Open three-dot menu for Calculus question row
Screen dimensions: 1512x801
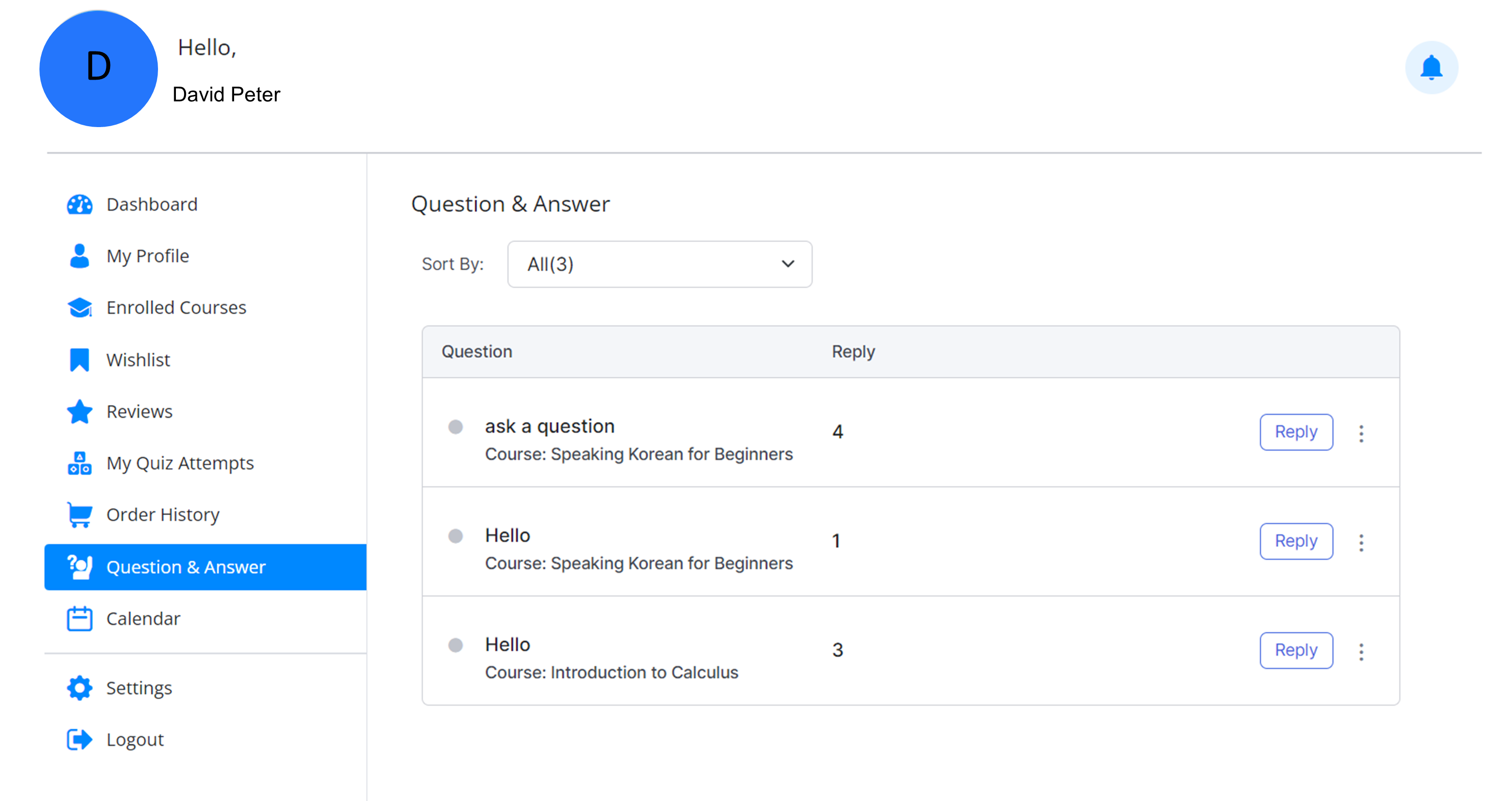(1361, 652)
